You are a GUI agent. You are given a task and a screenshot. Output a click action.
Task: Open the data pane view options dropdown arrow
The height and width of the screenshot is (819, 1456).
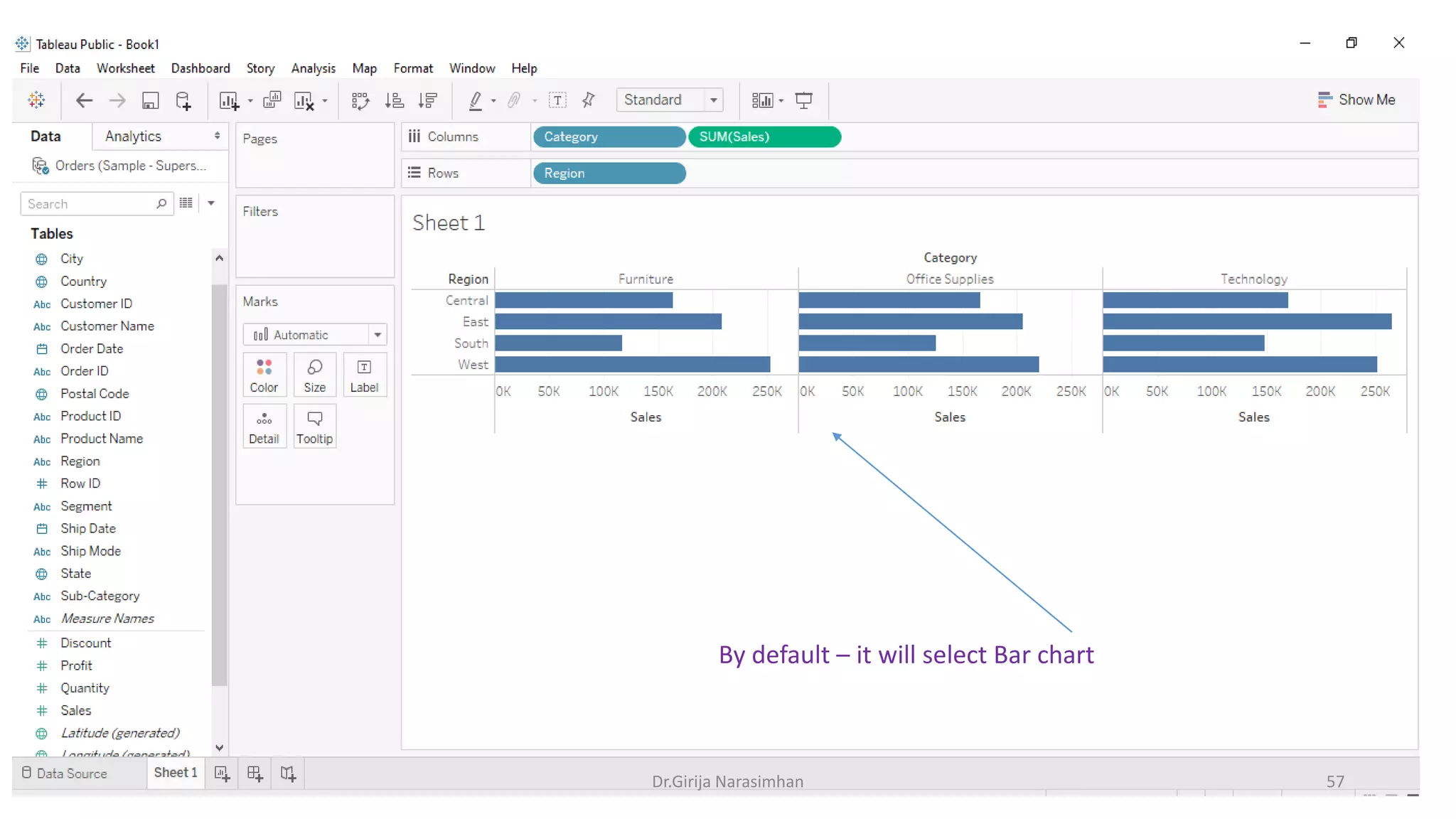coord(211,203)
